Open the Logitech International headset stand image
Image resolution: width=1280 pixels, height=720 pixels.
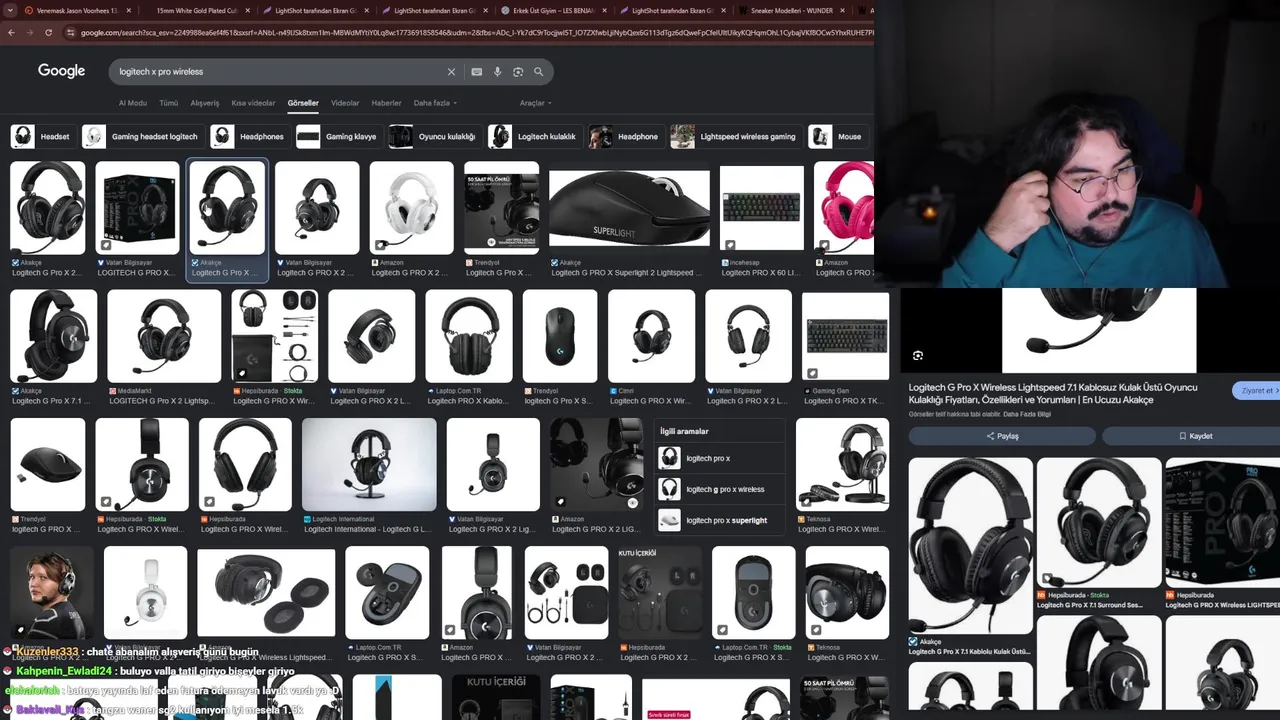(369, 464)
